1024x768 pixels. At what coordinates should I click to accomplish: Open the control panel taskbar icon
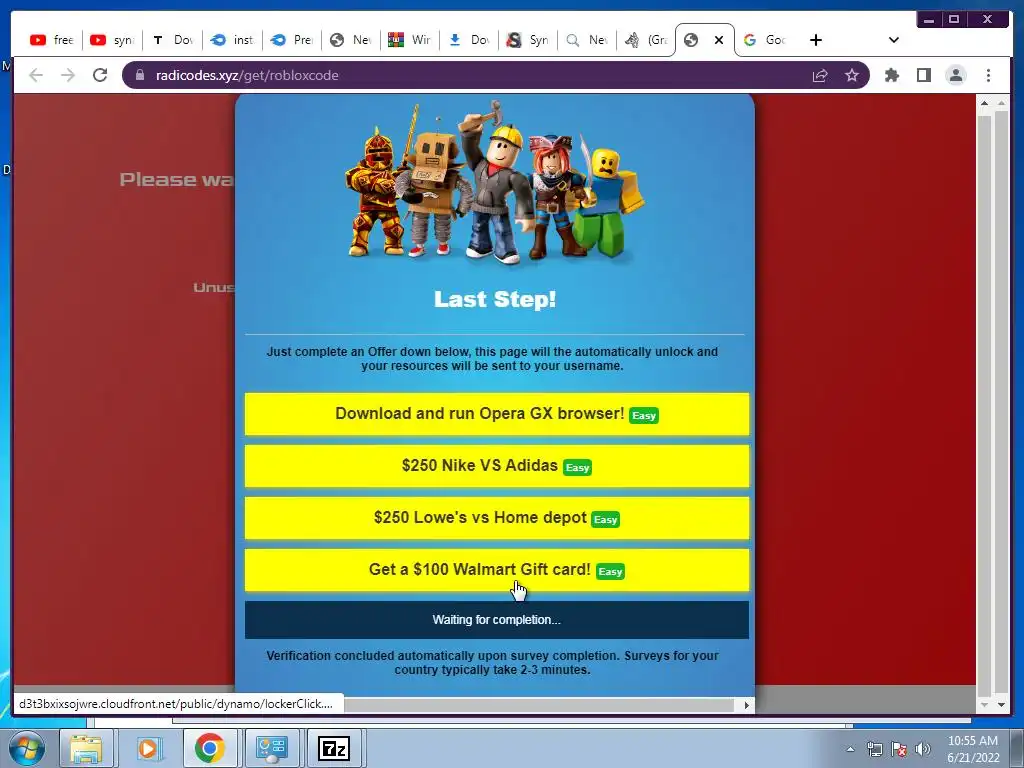tap(272, 748)
